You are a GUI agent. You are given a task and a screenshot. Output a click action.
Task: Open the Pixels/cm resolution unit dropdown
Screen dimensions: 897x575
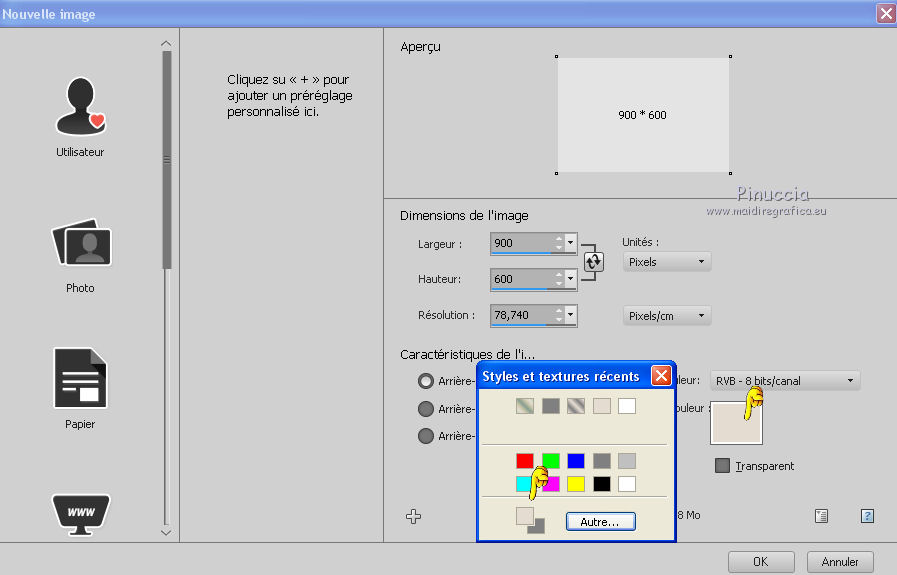(666, 316)
